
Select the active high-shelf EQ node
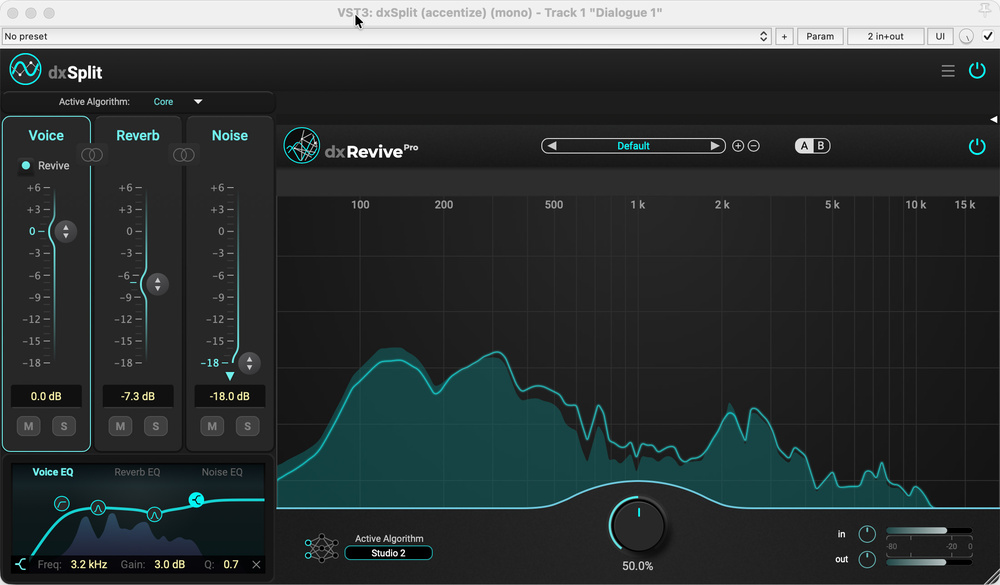(x=196, y=500)
